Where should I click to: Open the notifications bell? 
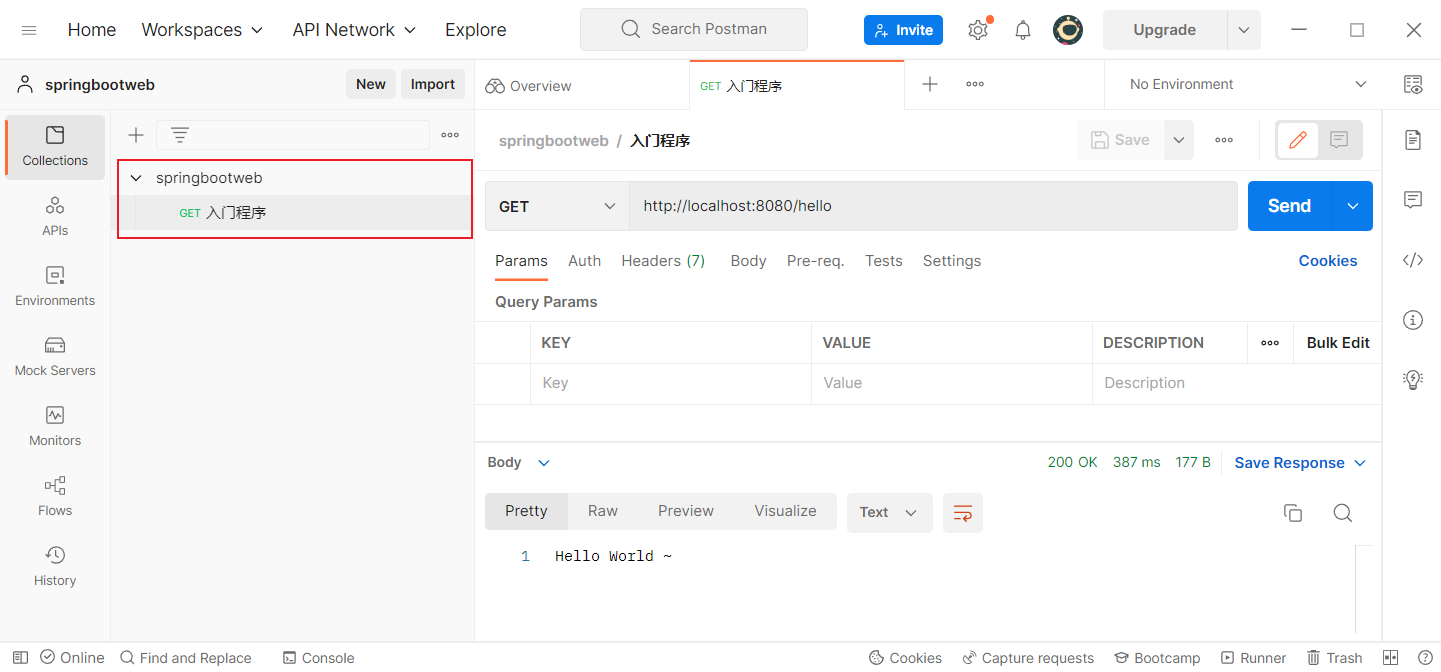tap(1022, 30)
